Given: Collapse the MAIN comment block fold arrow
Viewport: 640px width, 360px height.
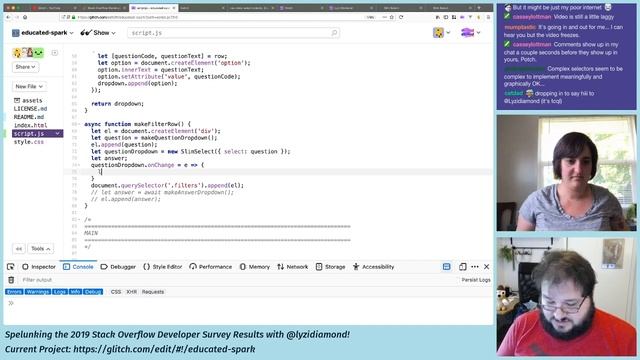Looking at the screenshot, I should (x=79, y=220).
